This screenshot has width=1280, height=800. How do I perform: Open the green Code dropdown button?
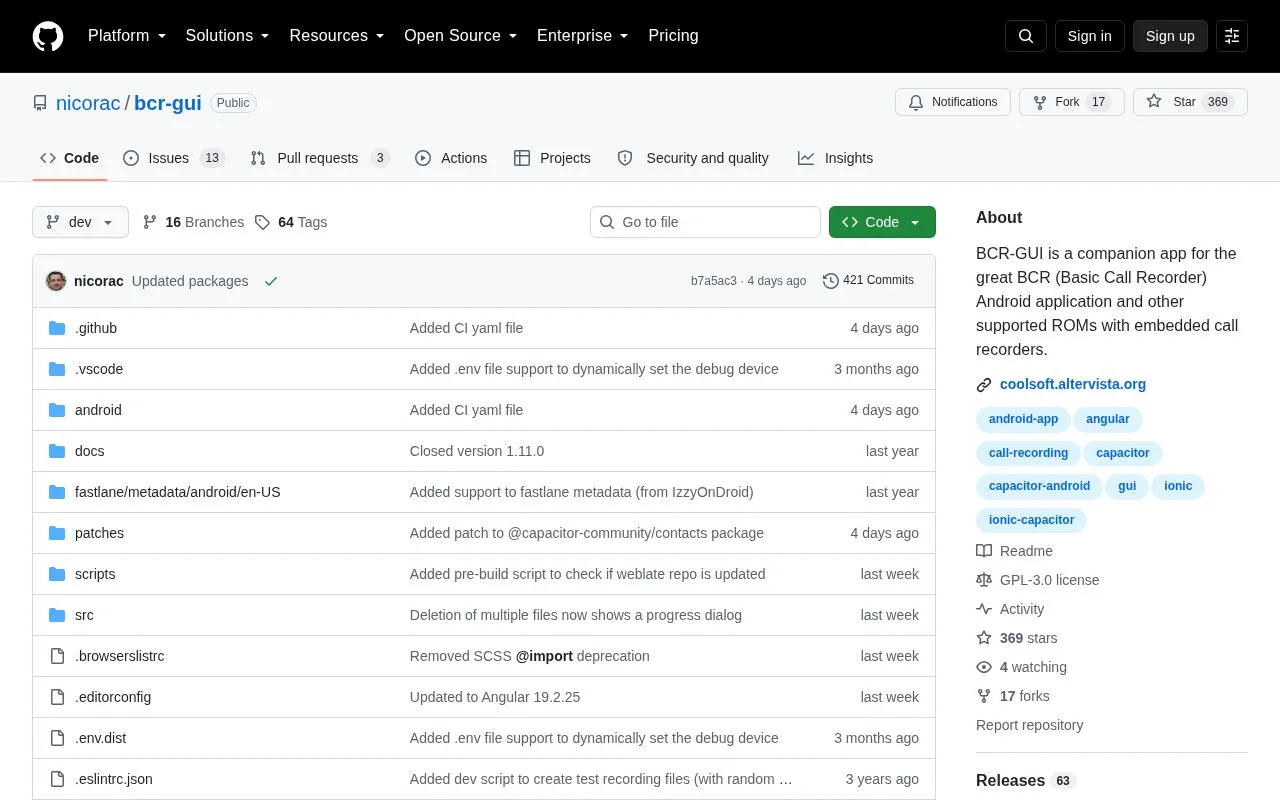click(882, 222)
